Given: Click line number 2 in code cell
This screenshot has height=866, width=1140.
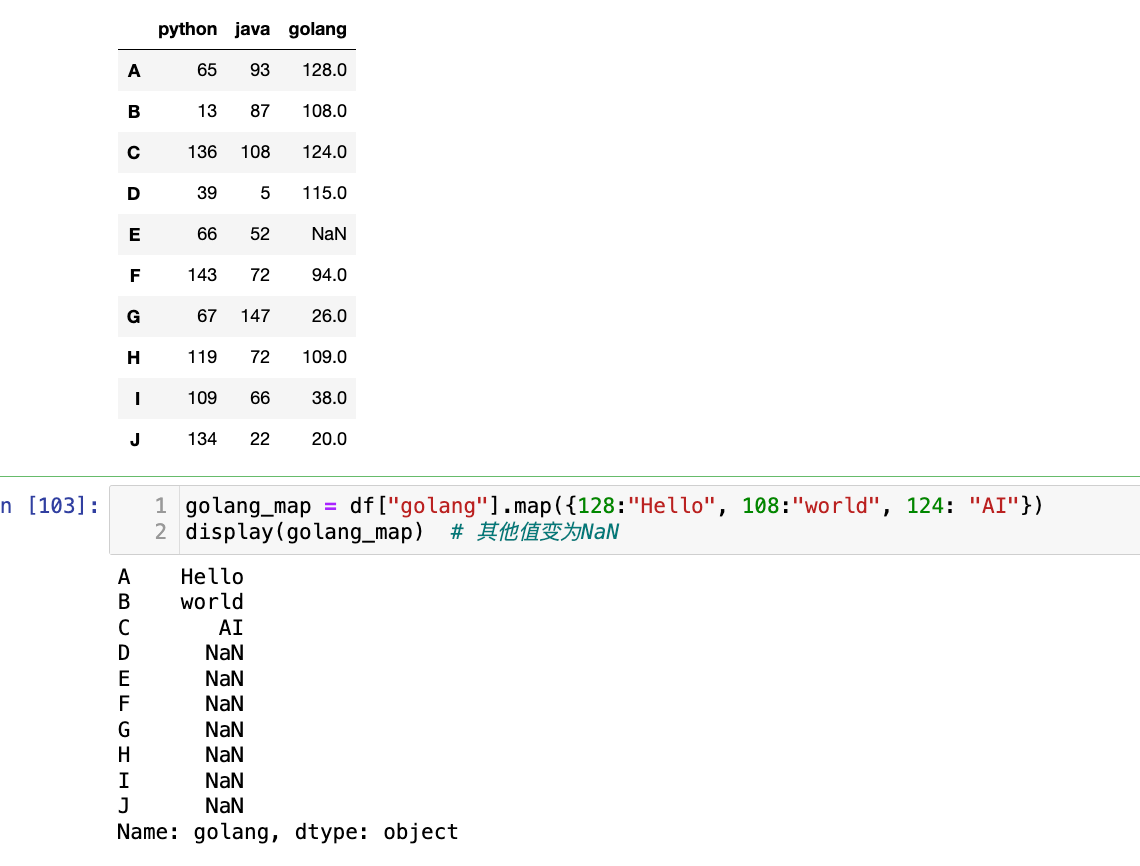Looking at the screenshot, I should (x=161, y=532).
